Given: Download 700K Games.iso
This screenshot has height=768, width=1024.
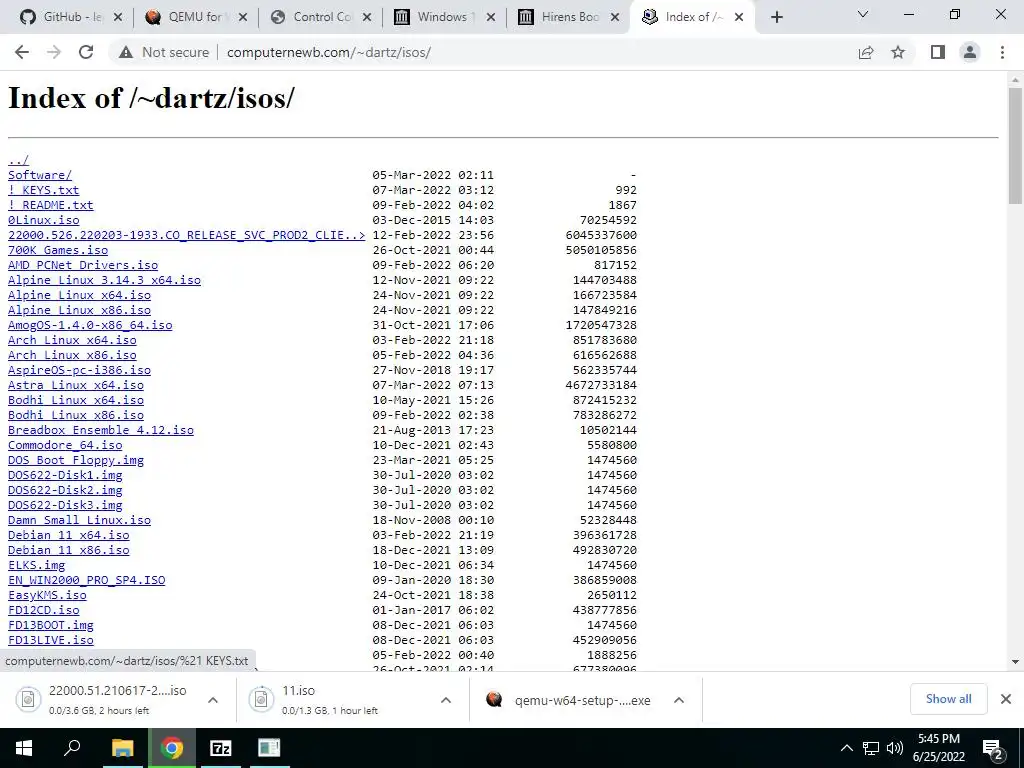Looking at the screenshot, I should click(x=57, y=250).
